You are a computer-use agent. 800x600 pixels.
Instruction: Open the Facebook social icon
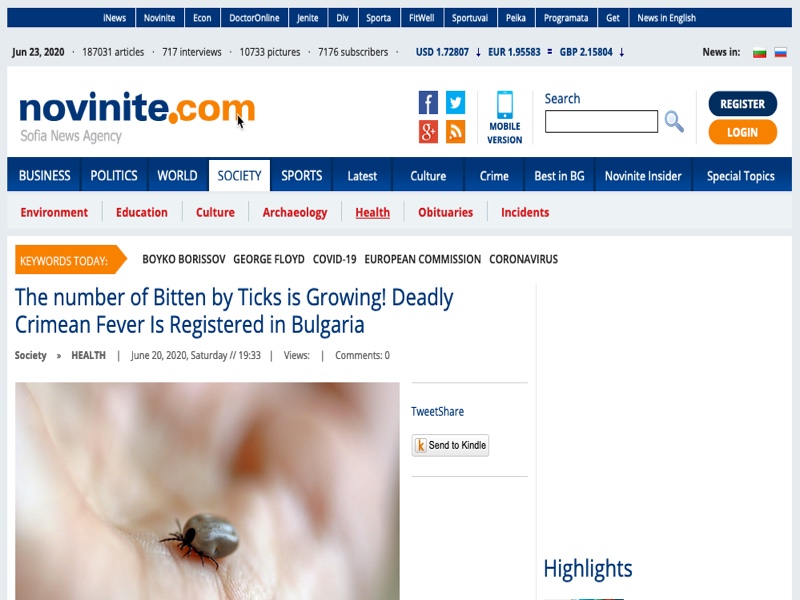click(428, 103)
